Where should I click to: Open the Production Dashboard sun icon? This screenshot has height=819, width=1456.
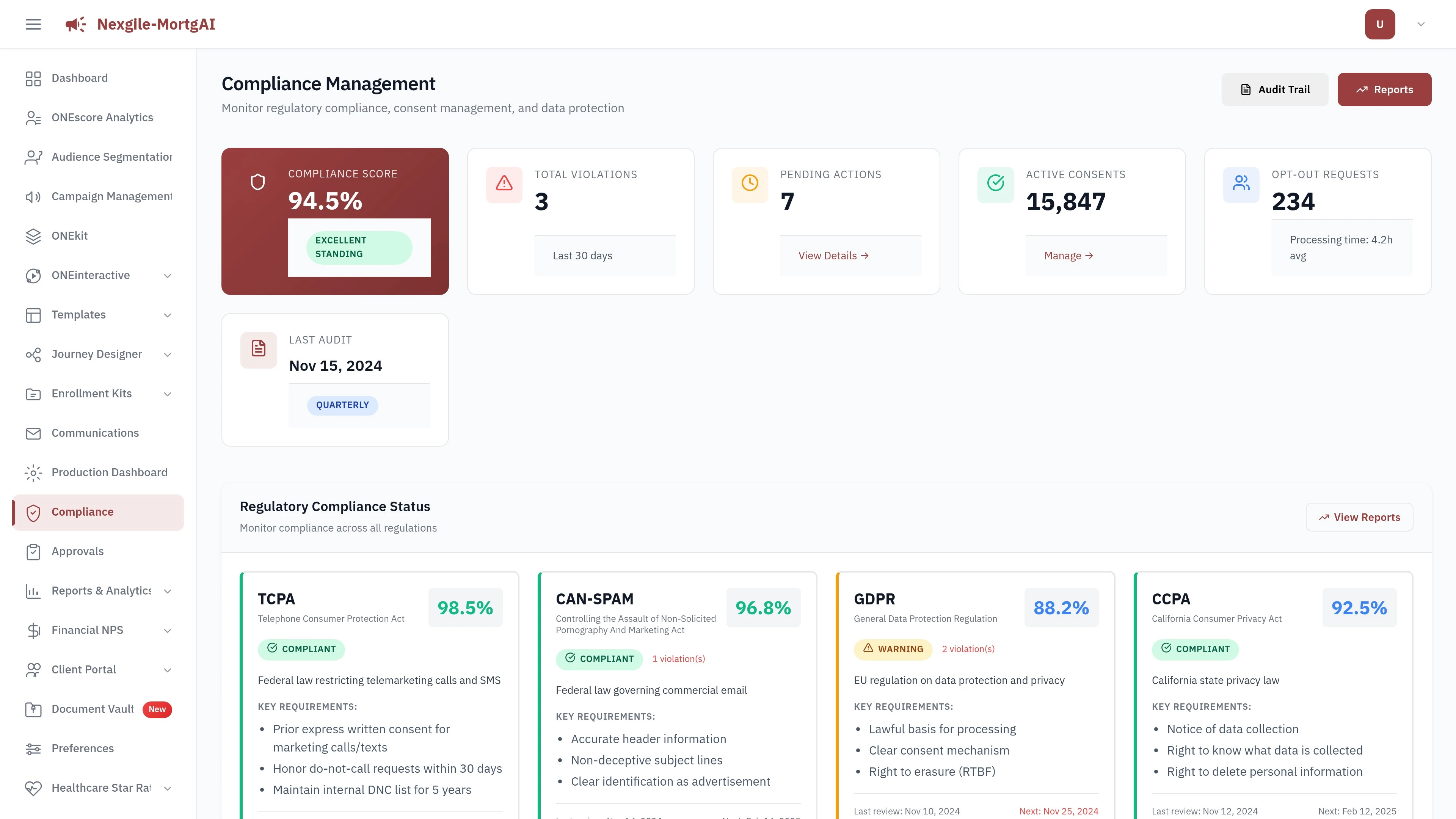pyautogui.click(x=33, y=472)
